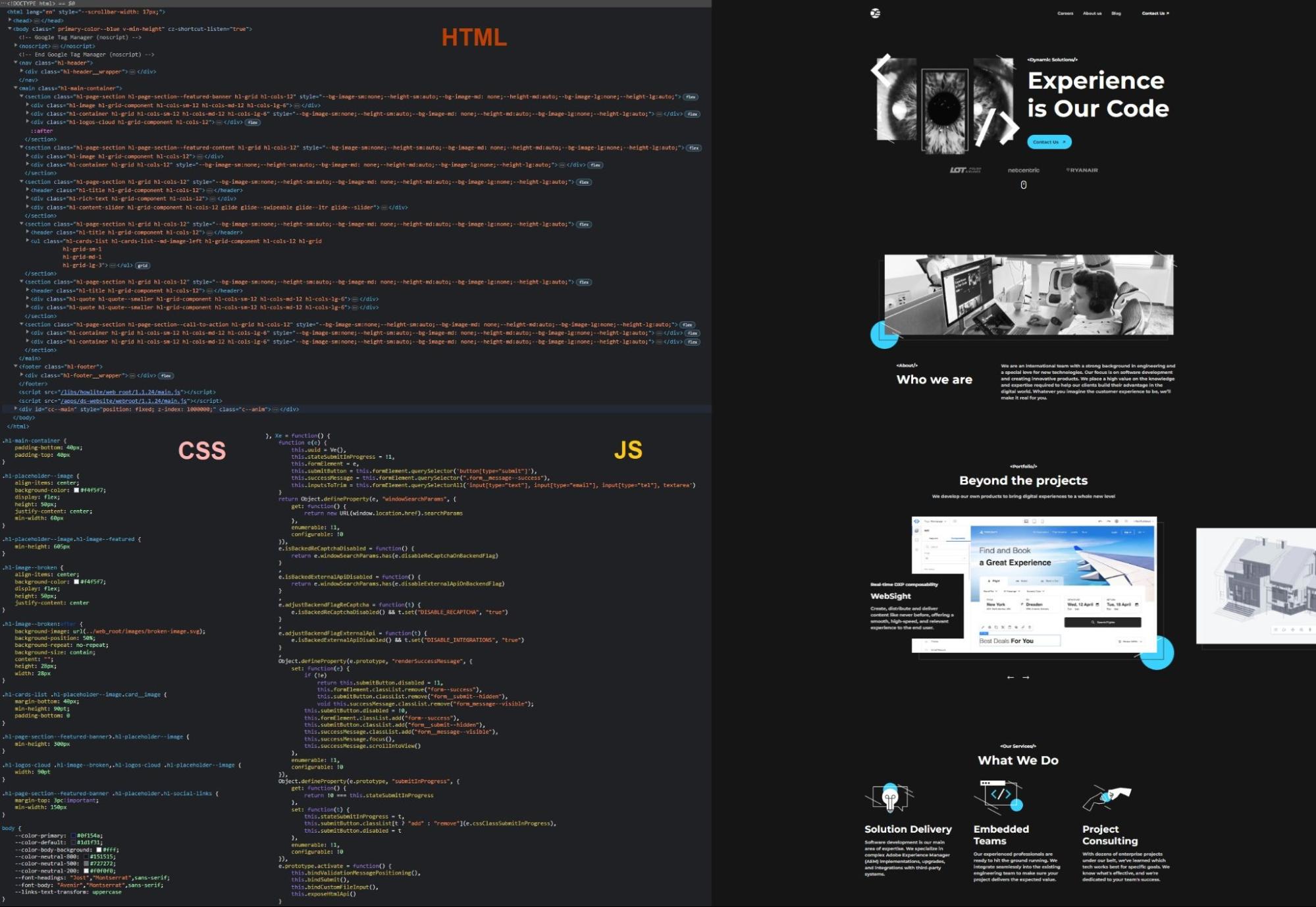Click the About us menu item
Viewport: 1316px width, 907px height.
pyautogui.click(x=1092, y=12)
